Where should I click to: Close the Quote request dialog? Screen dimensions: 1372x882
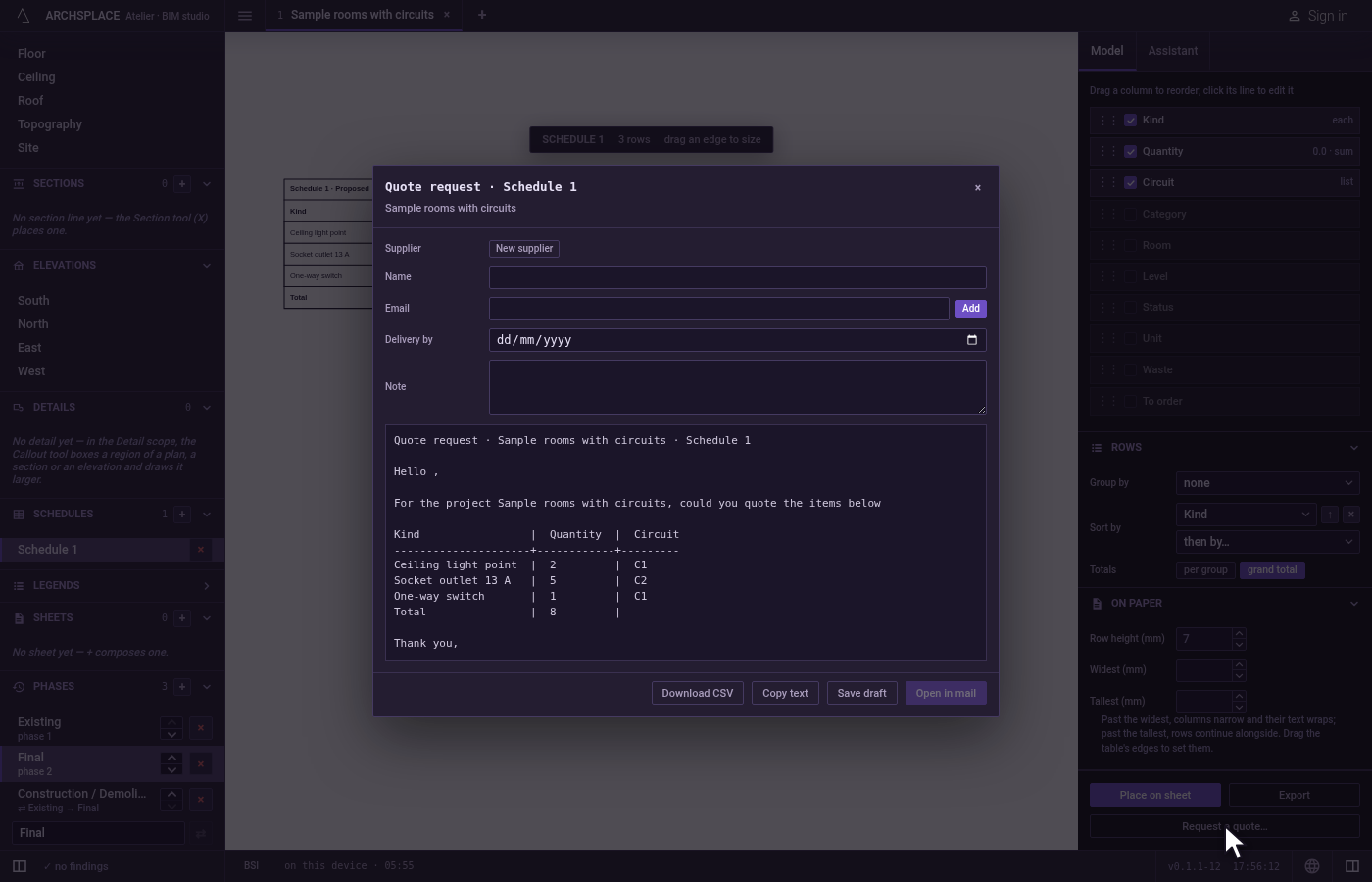tap(977, 188)
